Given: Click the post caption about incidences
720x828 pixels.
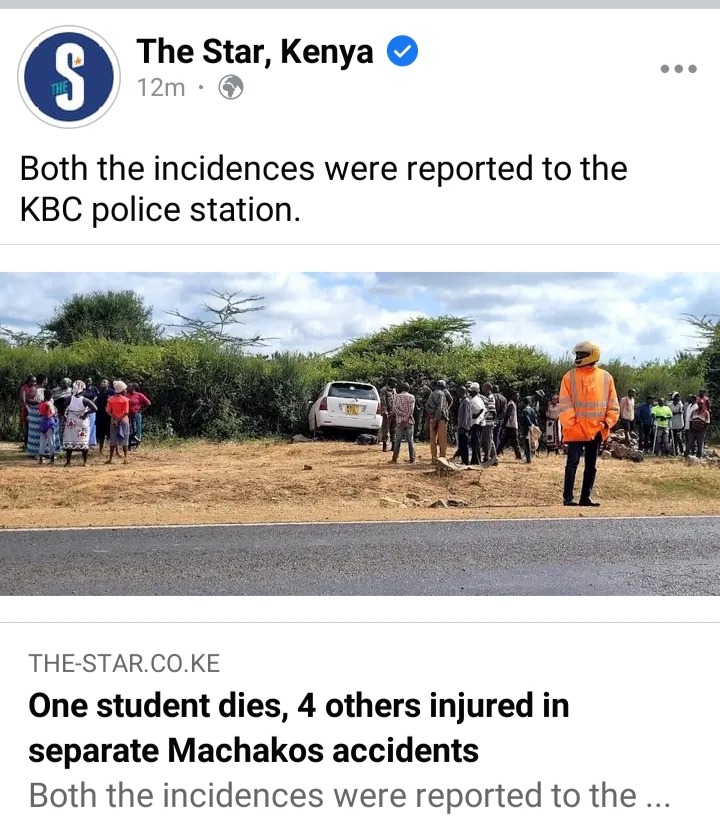Looking at the screenshot, I should 323,189.
